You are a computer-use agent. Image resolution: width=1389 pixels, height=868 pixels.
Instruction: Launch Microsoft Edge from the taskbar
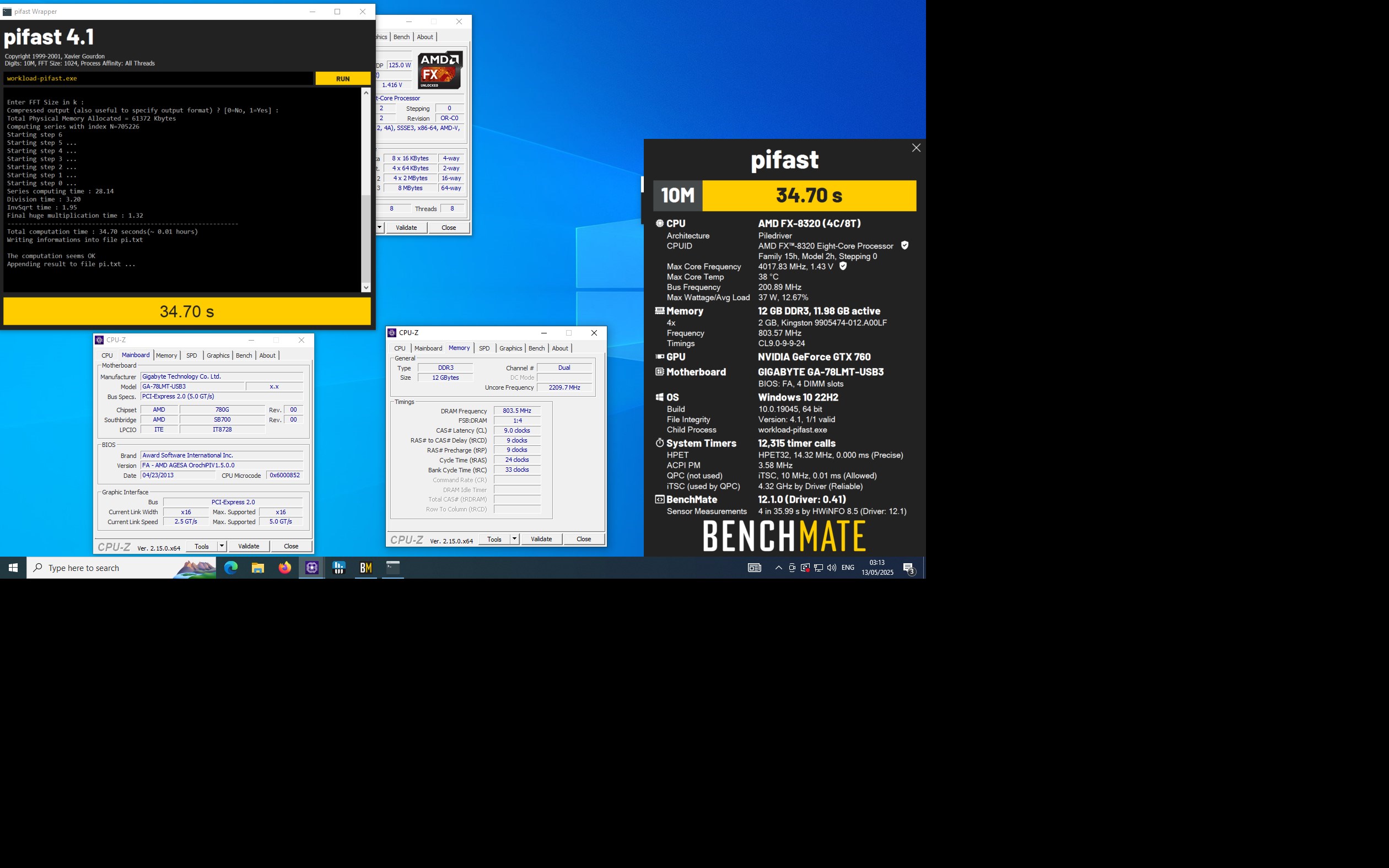coord(231,568)
